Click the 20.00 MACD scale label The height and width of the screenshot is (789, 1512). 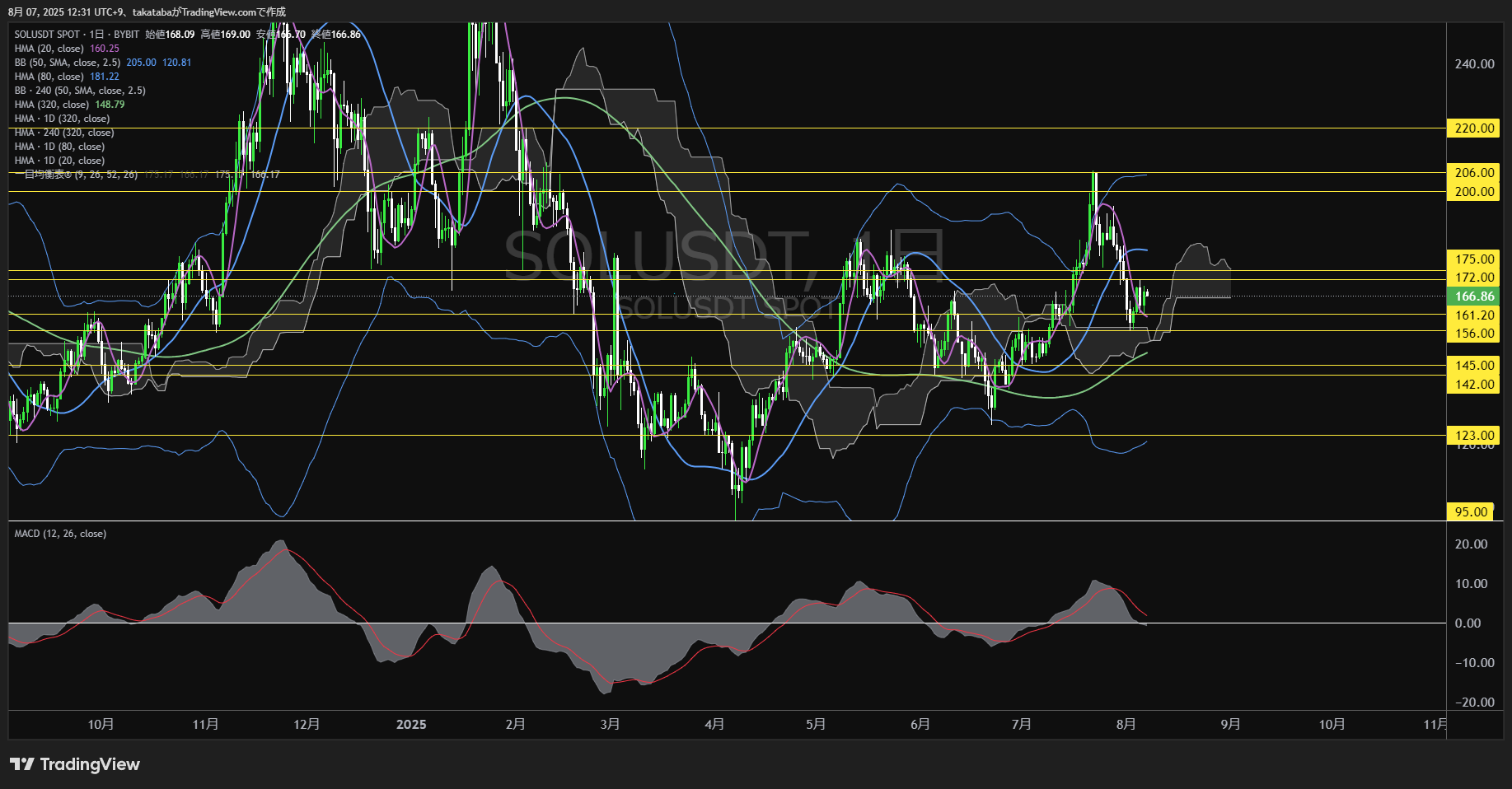pos(1472,544)
